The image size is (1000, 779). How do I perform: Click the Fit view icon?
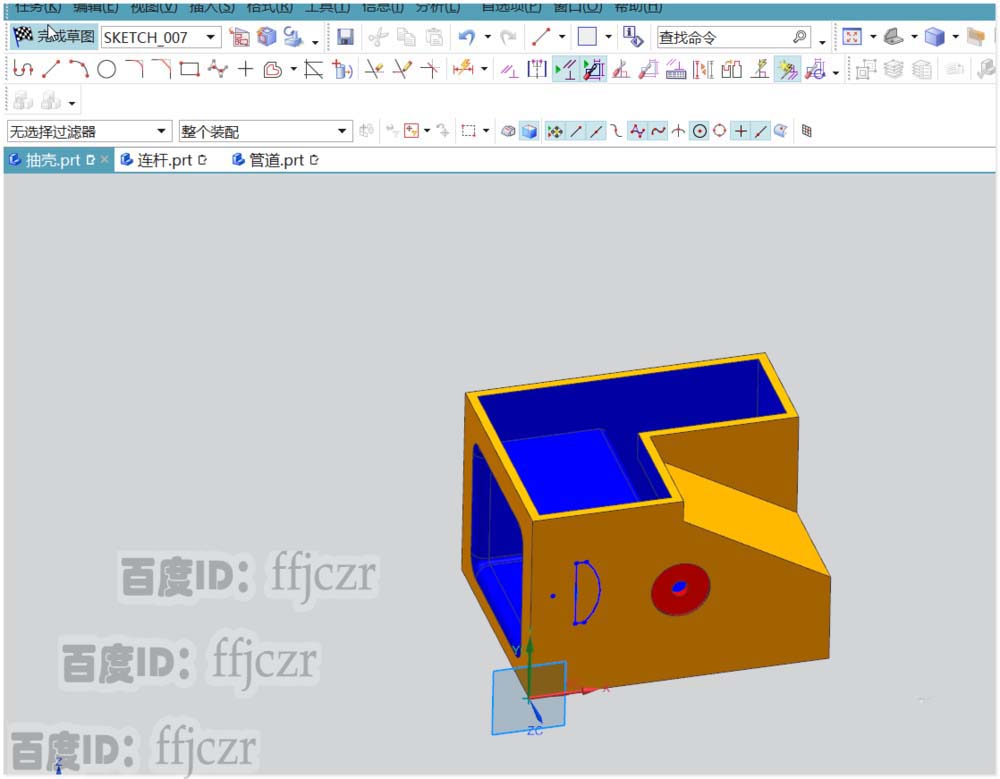pyautogui.click(x=852, y=37)
